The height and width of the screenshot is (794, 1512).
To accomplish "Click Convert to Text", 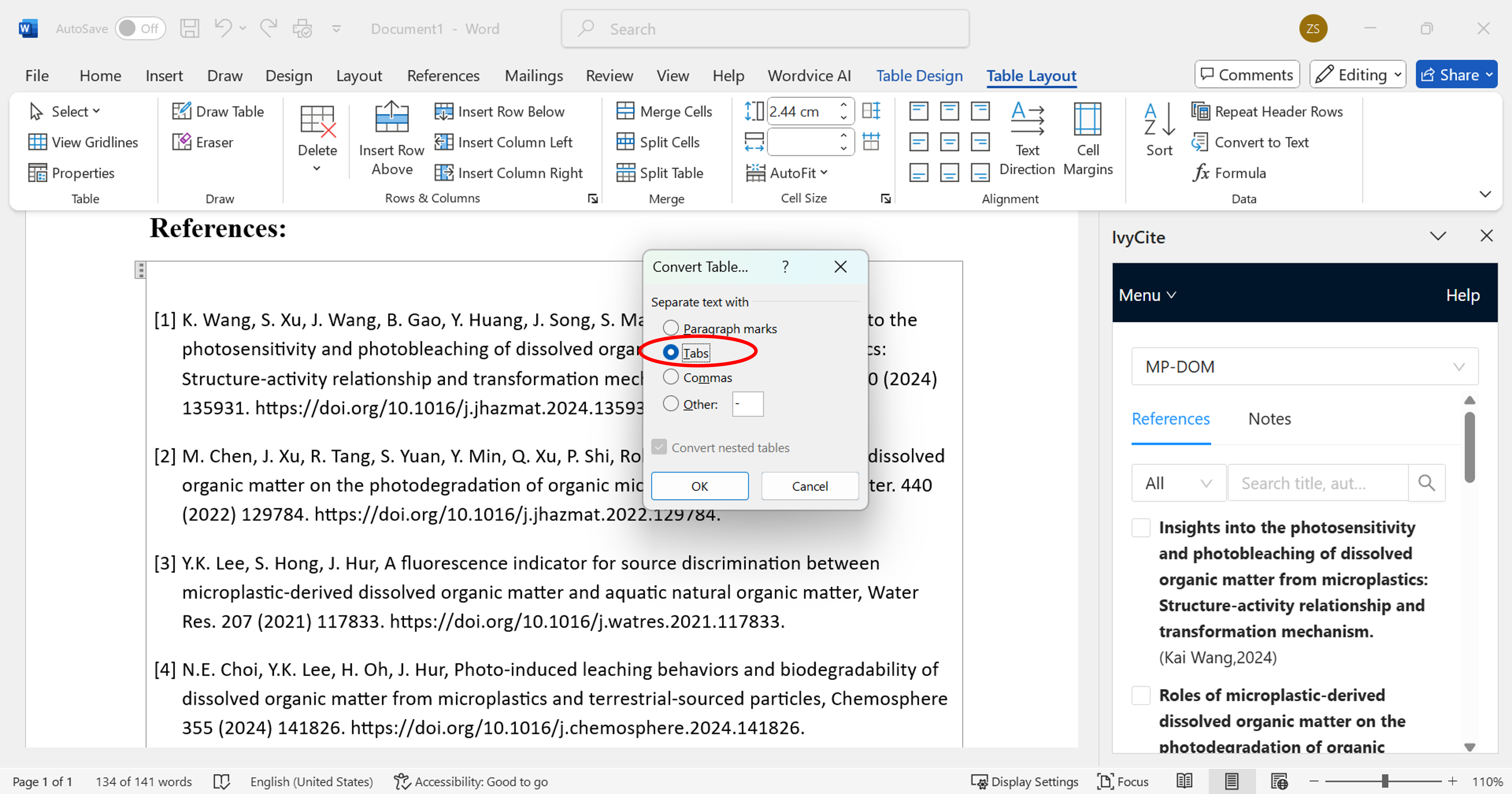I will pos(1250,142).
